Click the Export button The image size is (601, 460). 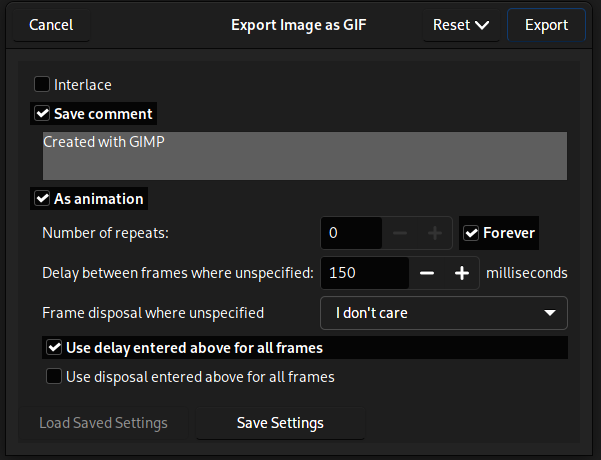pos(546,25)
